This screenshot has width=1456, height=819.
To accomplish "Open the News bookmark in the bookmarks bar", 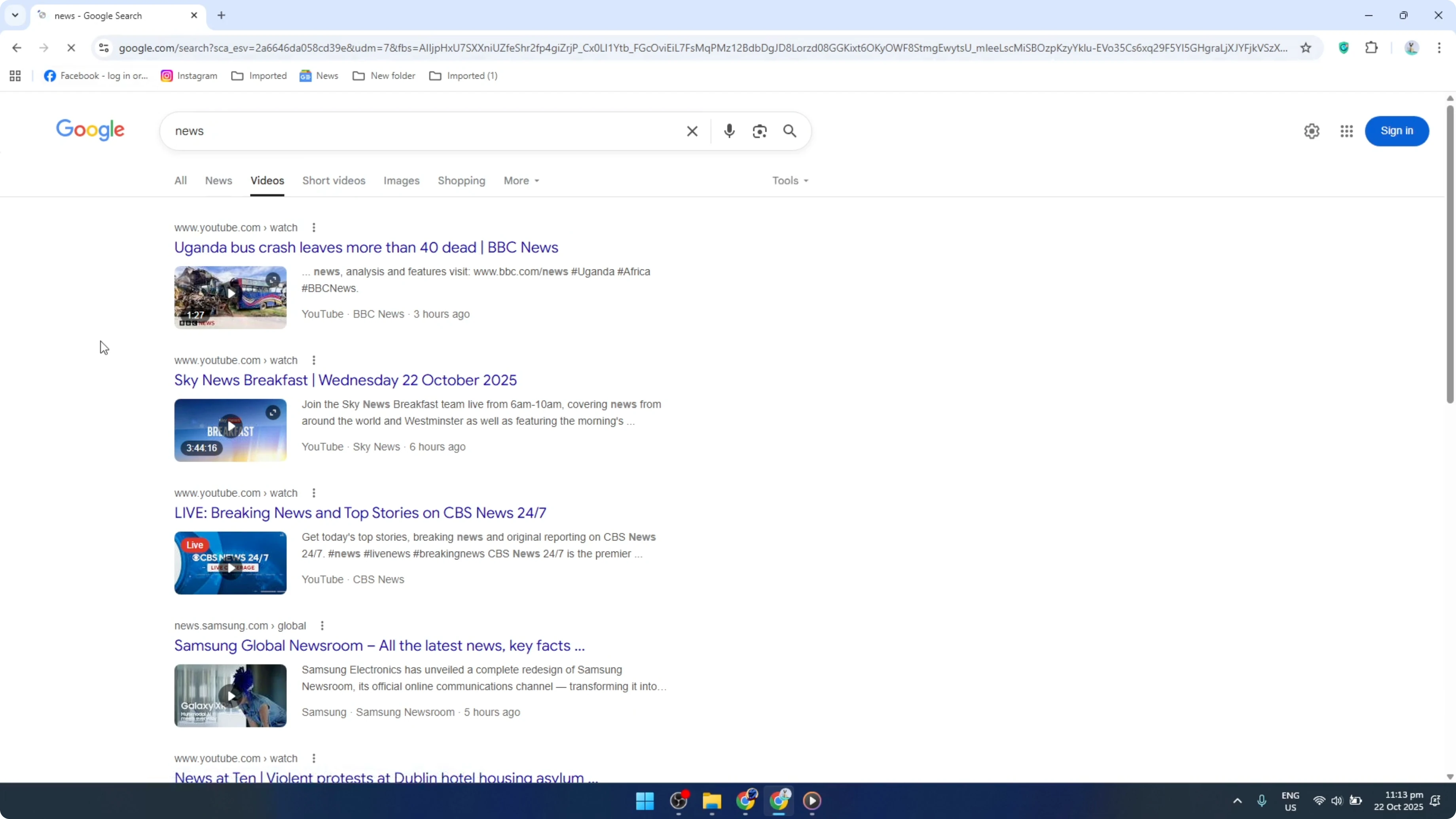I will [319, 76].
